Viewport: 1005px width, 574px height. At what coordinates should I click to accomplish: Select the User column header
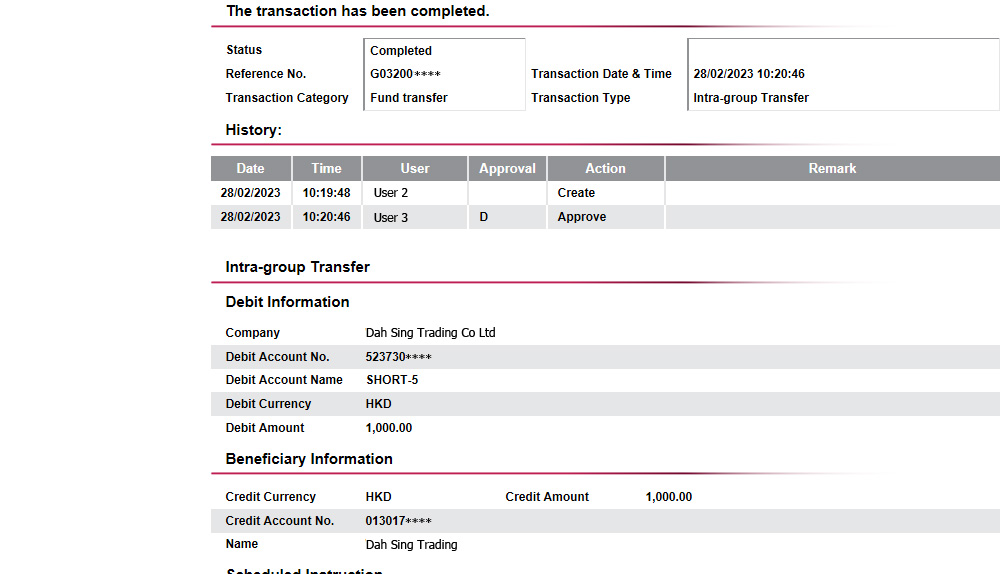pos(415,169)
